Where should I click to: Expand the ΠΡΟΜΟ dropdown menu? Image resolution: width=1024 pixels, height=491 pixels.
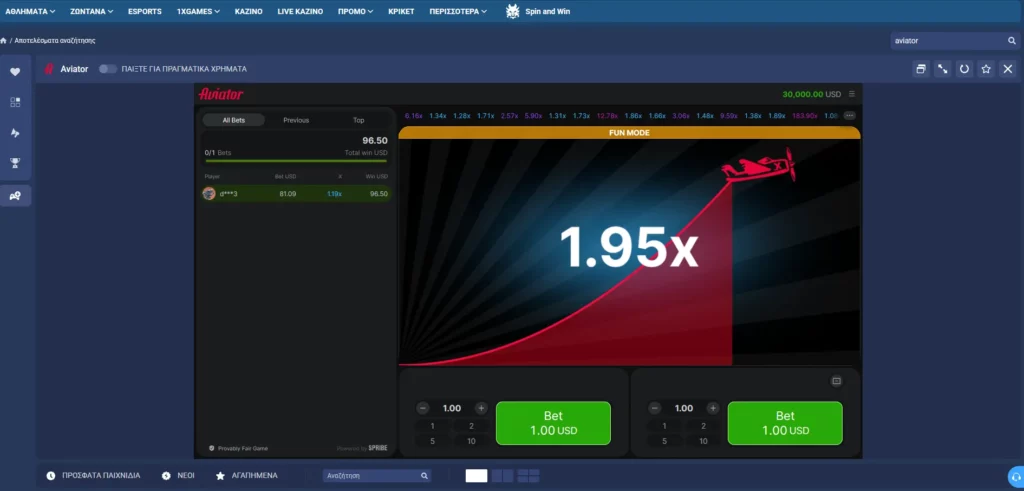click(x=355, y=11)
